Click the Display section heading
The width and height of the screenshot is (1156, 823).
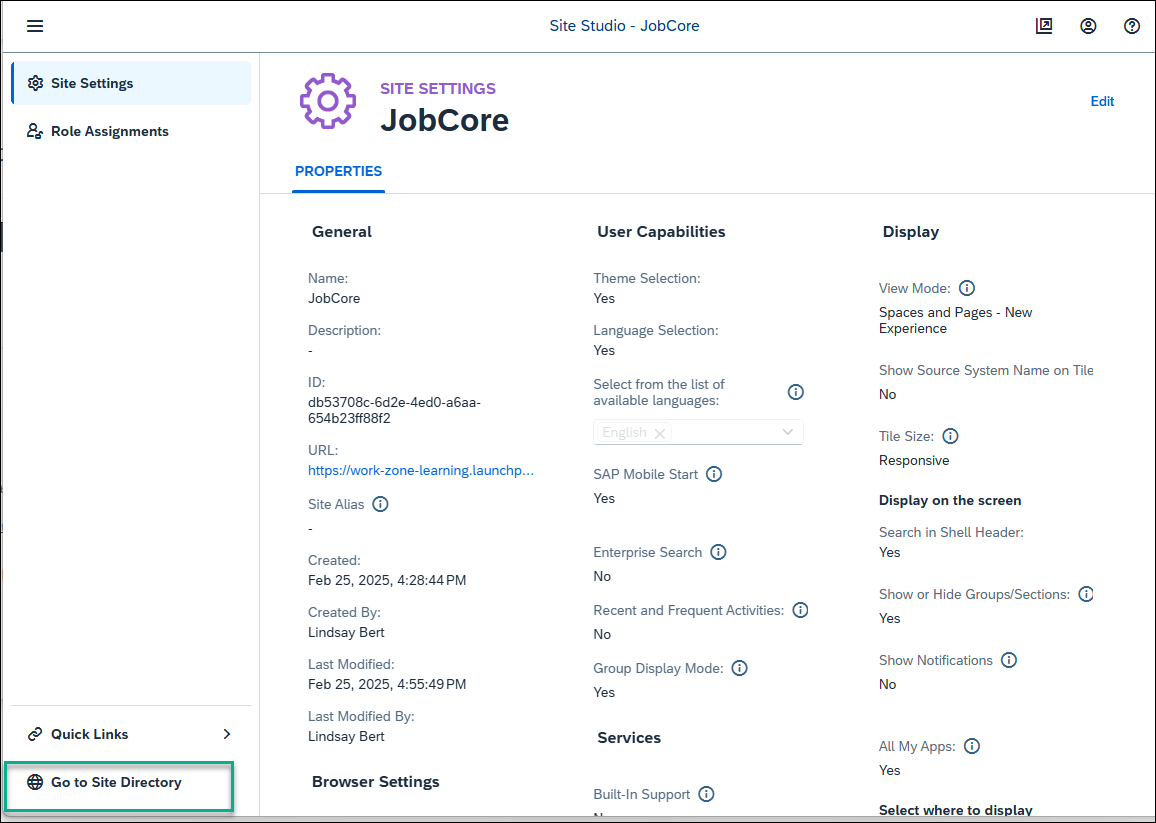[910, 232]
